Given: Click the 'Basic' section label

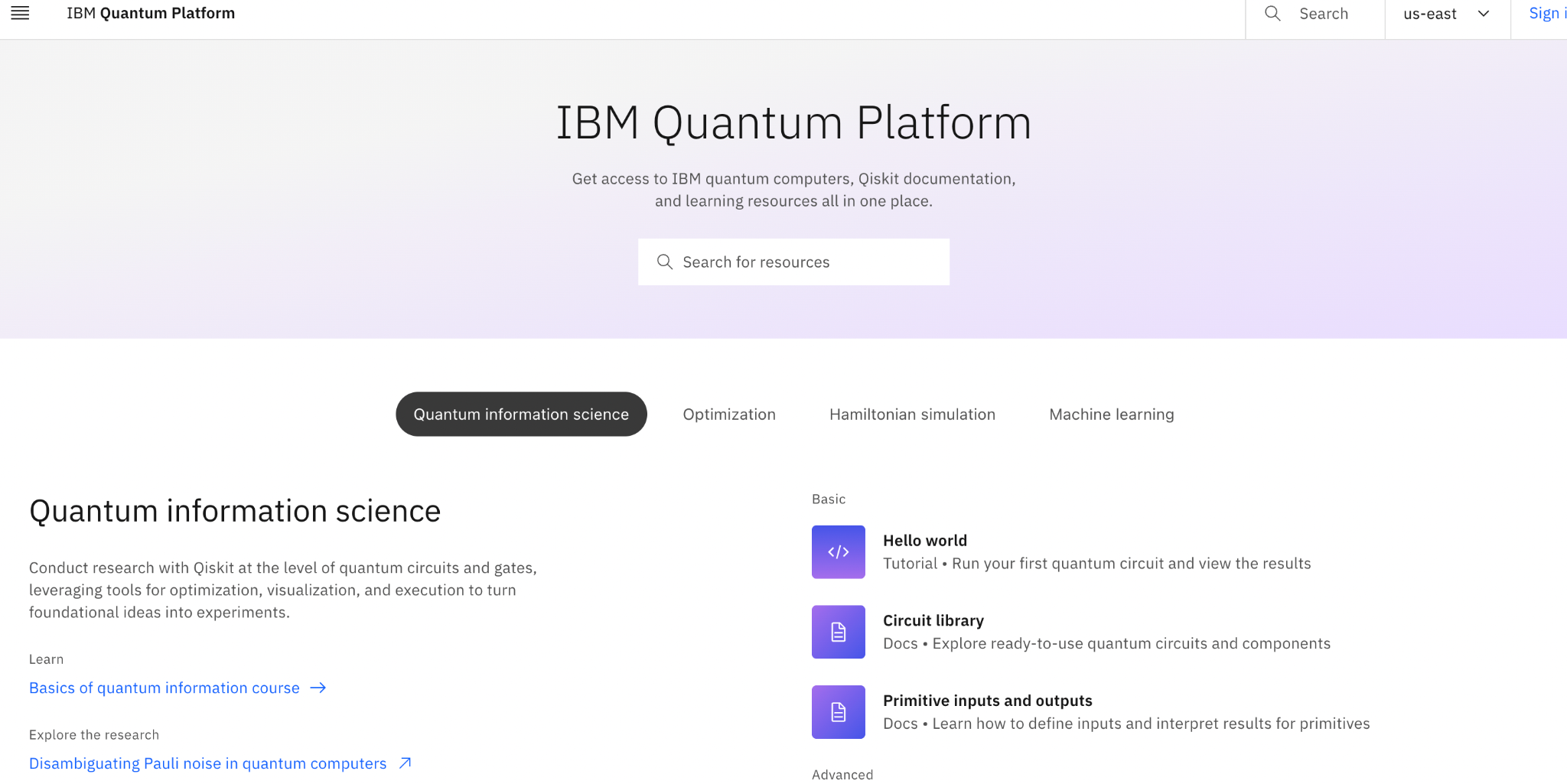Looking at the screenshot, I should [829, 499].
